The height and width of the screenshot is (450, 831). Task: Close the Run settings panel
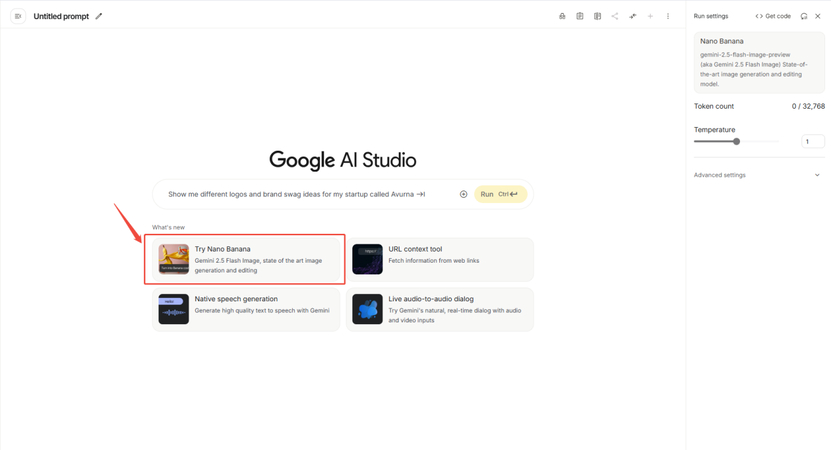coord(818,16)
